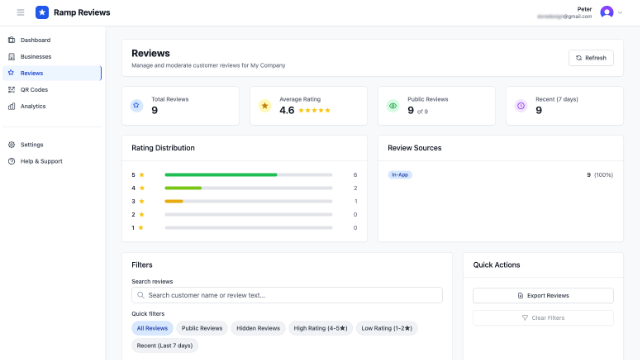640x360 pixels.
Task: Click the Review Sources heading
Action: pos(414,148)
